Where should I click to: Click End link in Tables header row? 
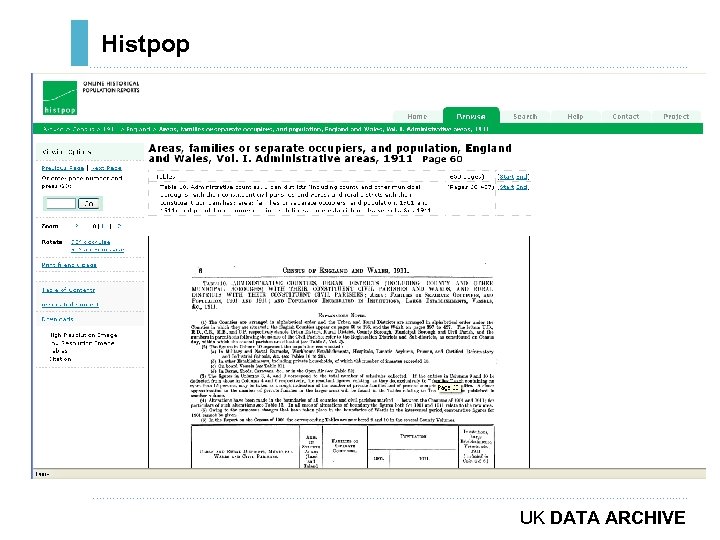tap(523, 177)
